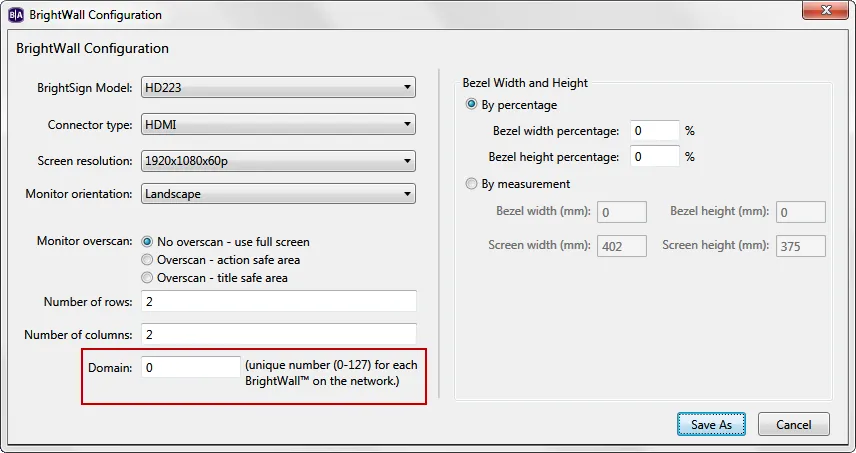The height and width of the screenshot is (453, 856).
Task: Click the BrightAuthor app icon in title bar
Action: coord(15,15)
